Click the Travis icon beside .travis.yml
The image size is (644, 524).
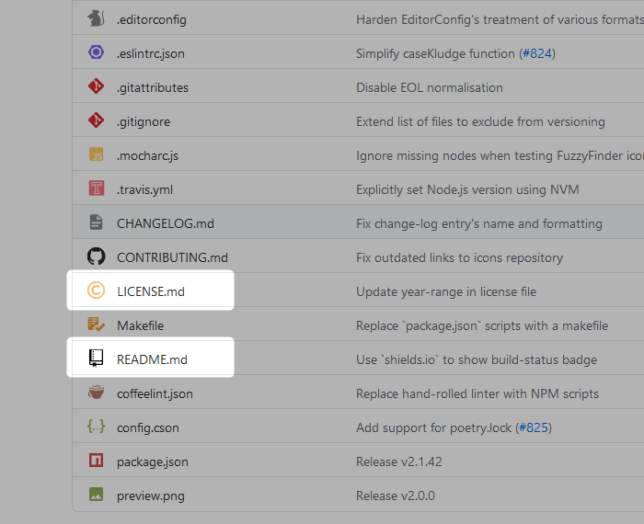click(96, 189)
